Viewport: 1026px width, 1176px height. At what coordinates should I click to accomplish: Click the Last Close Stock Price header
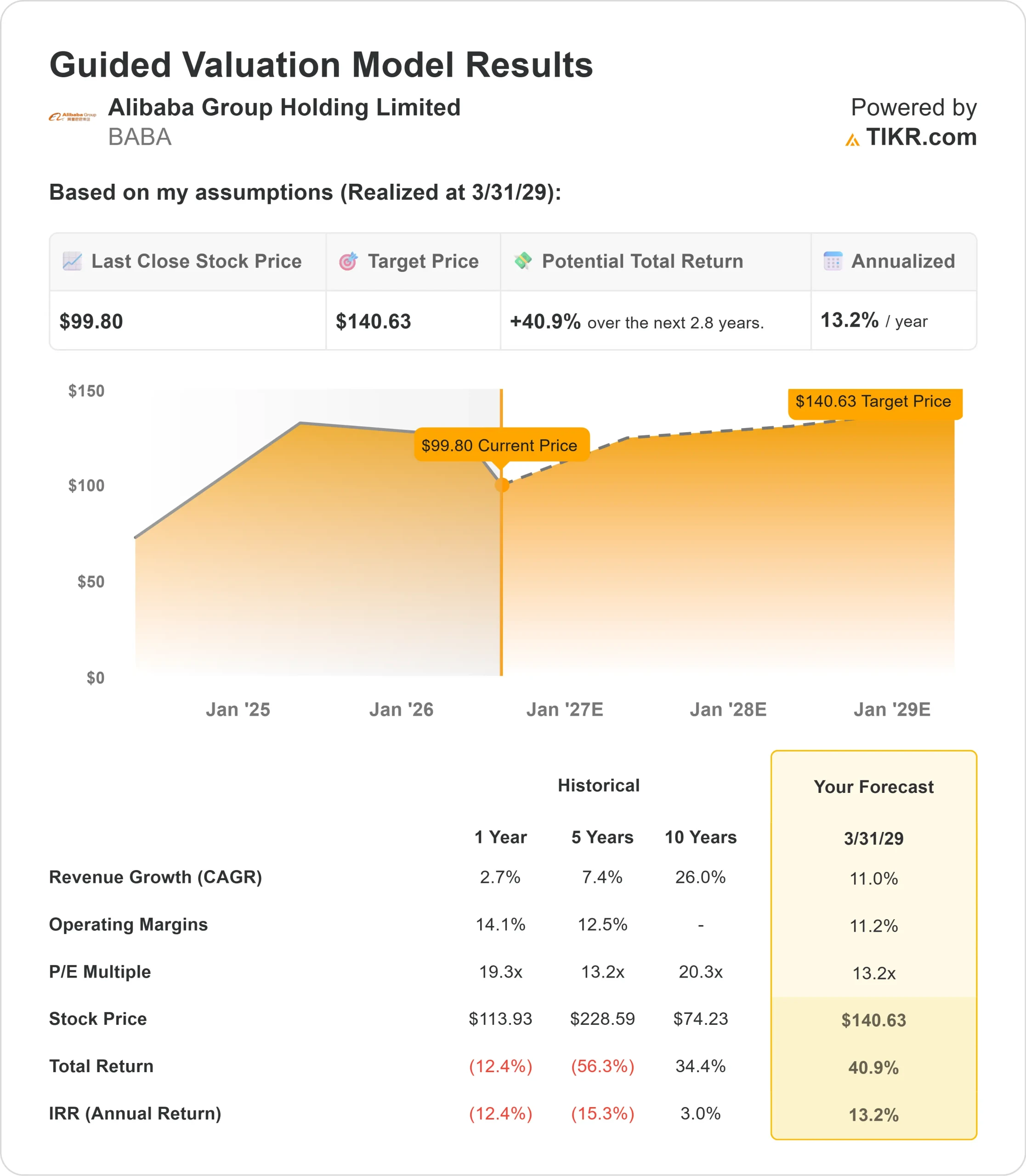(196, 261)
